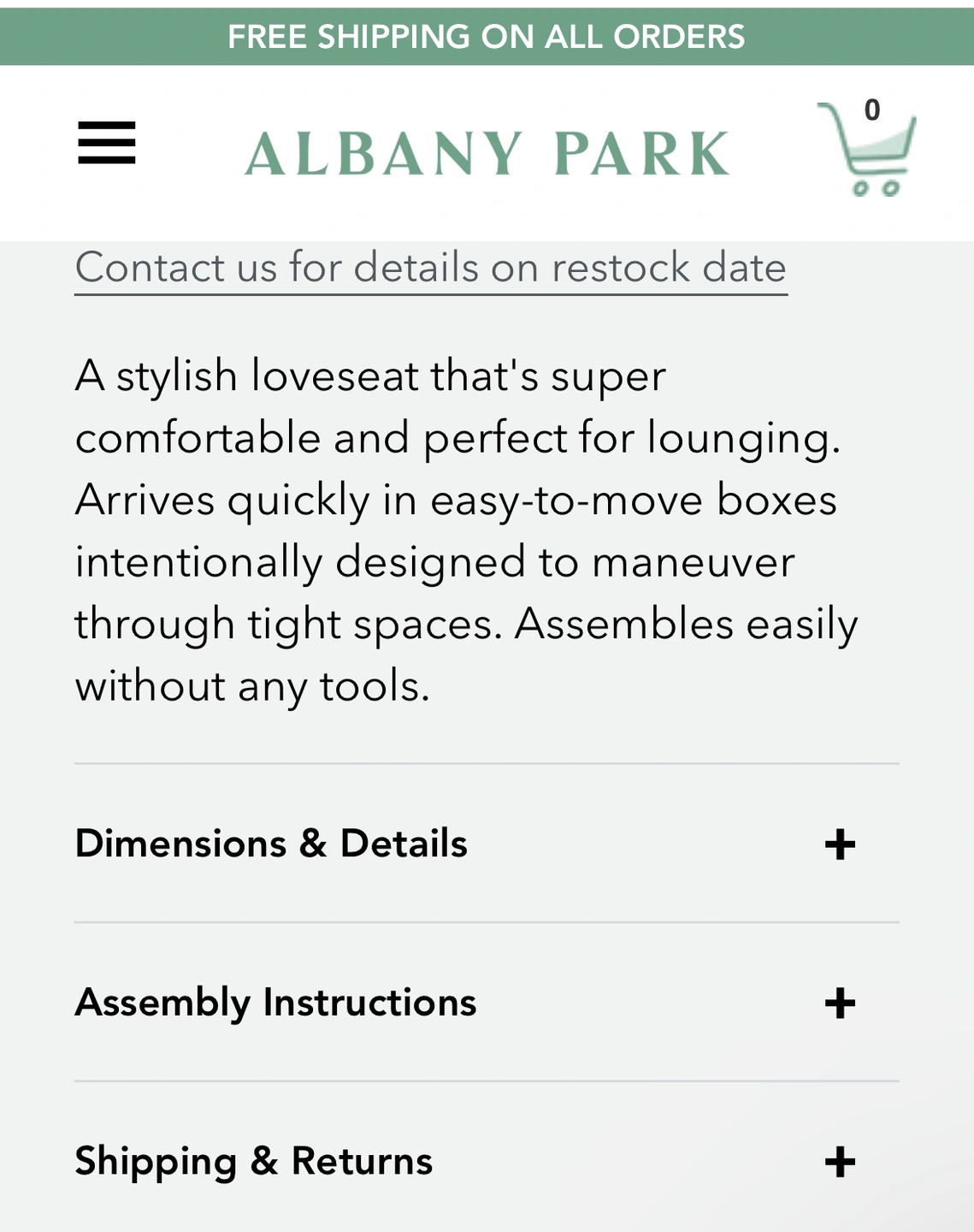The image size is (974, 1232).
Task: Click plus icon beside Shipping & Returns
Action: [840, 1162]
